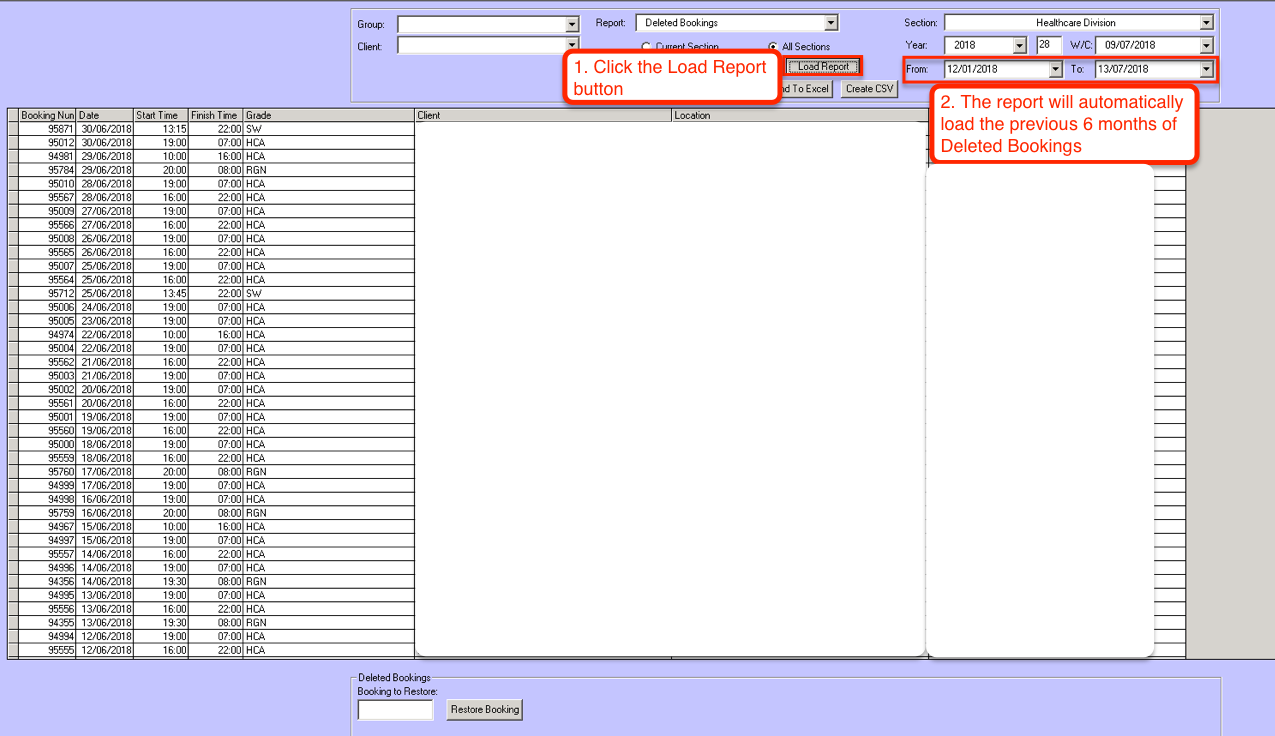1275x736 pixels.
Task: Open the Client dropdown list
Action: coord(572,45)
